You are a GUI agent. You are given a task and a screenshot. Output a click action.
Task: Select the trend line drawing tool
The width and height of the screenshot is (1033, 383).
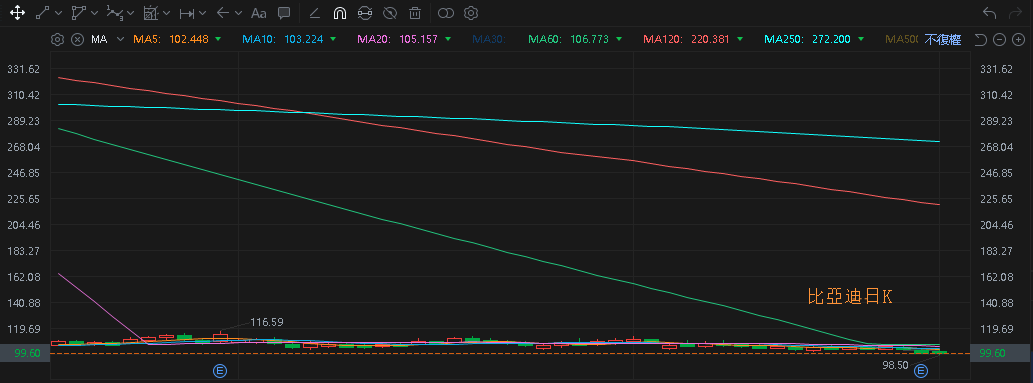pos(43,13)
